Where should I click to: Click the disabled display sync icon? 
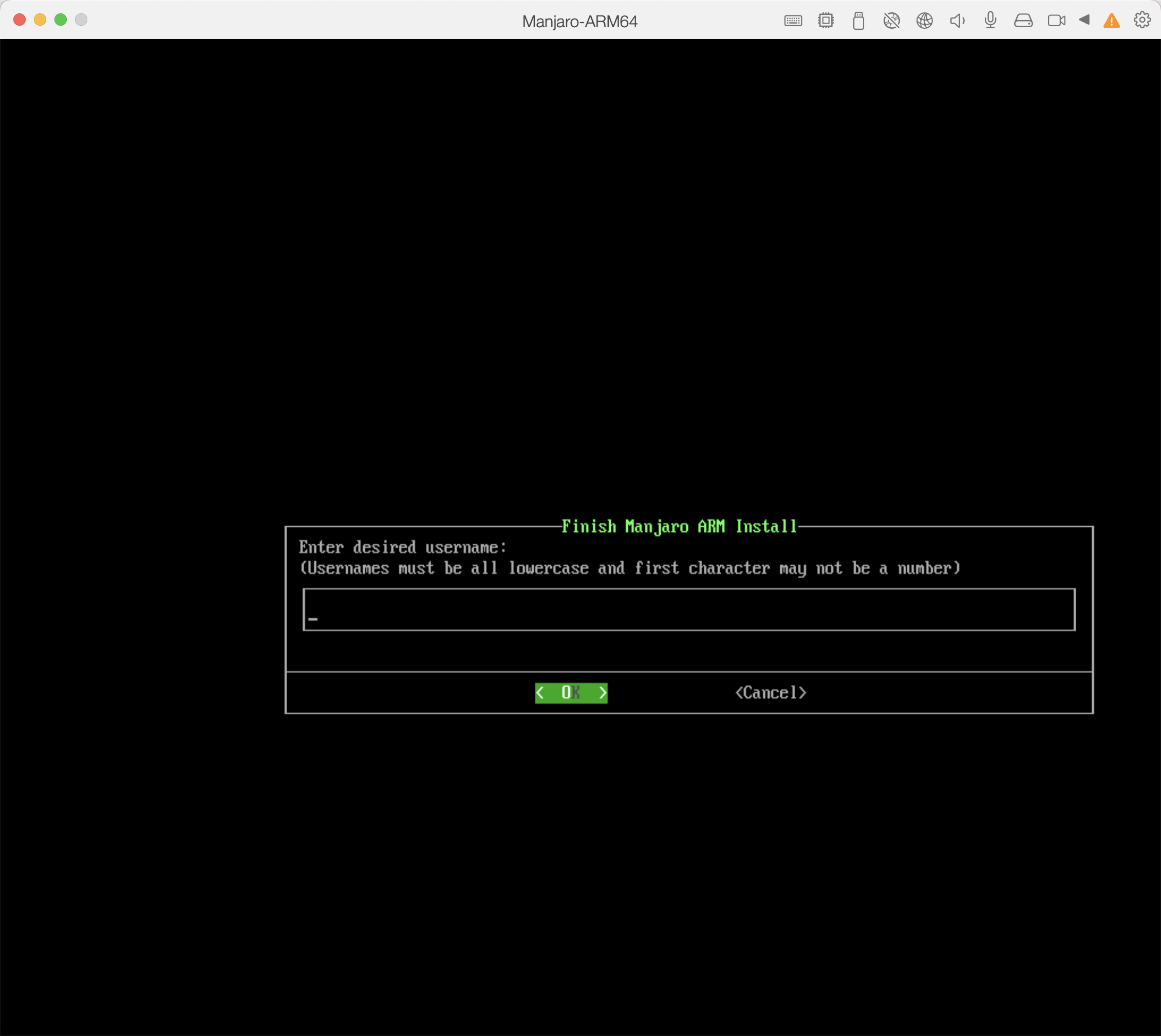pyautogui.click(x=891, y=21)
